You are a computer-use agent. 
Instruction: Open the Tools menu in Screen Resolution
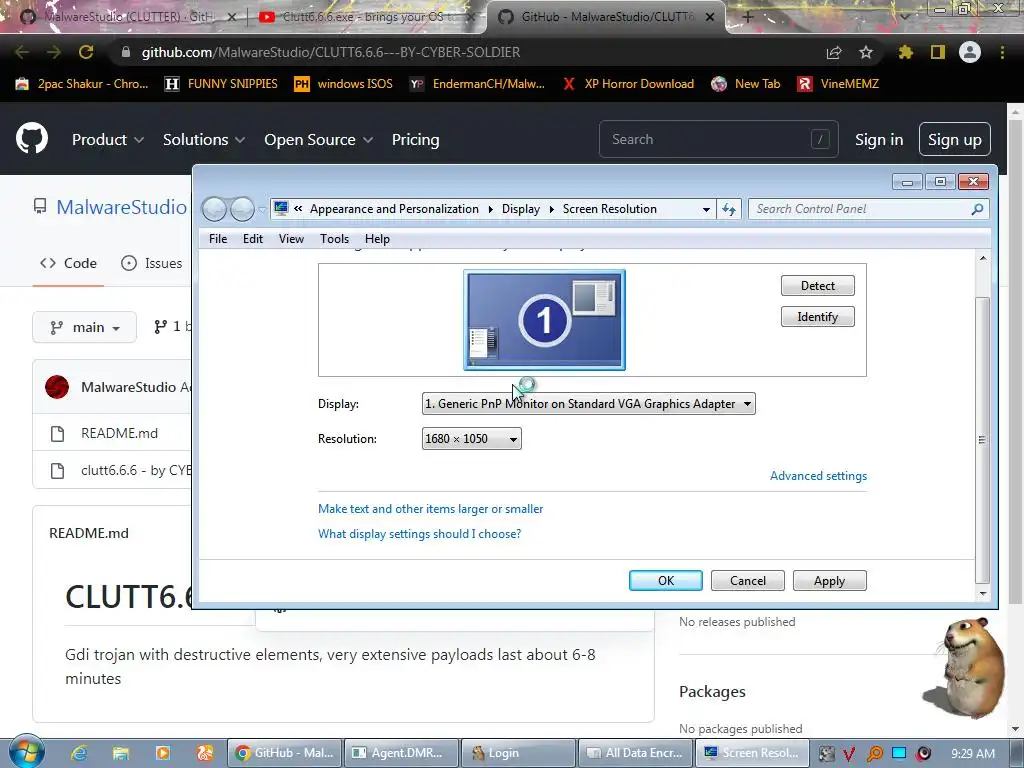click(x=334, y=239)
